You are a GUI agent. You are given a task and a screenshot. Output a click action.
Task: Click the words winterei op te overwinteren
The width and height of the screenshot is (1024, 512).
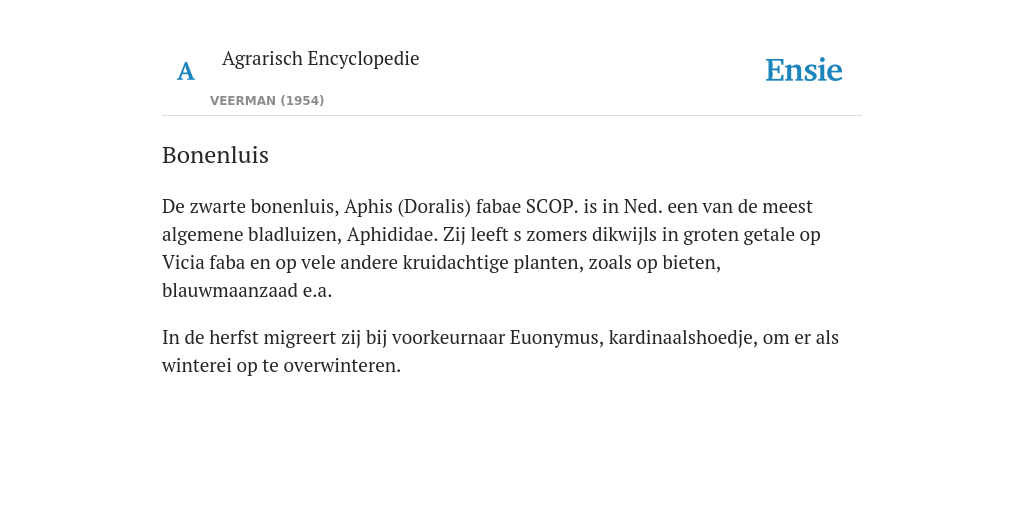pyautogui.click(x=281, y=366)
